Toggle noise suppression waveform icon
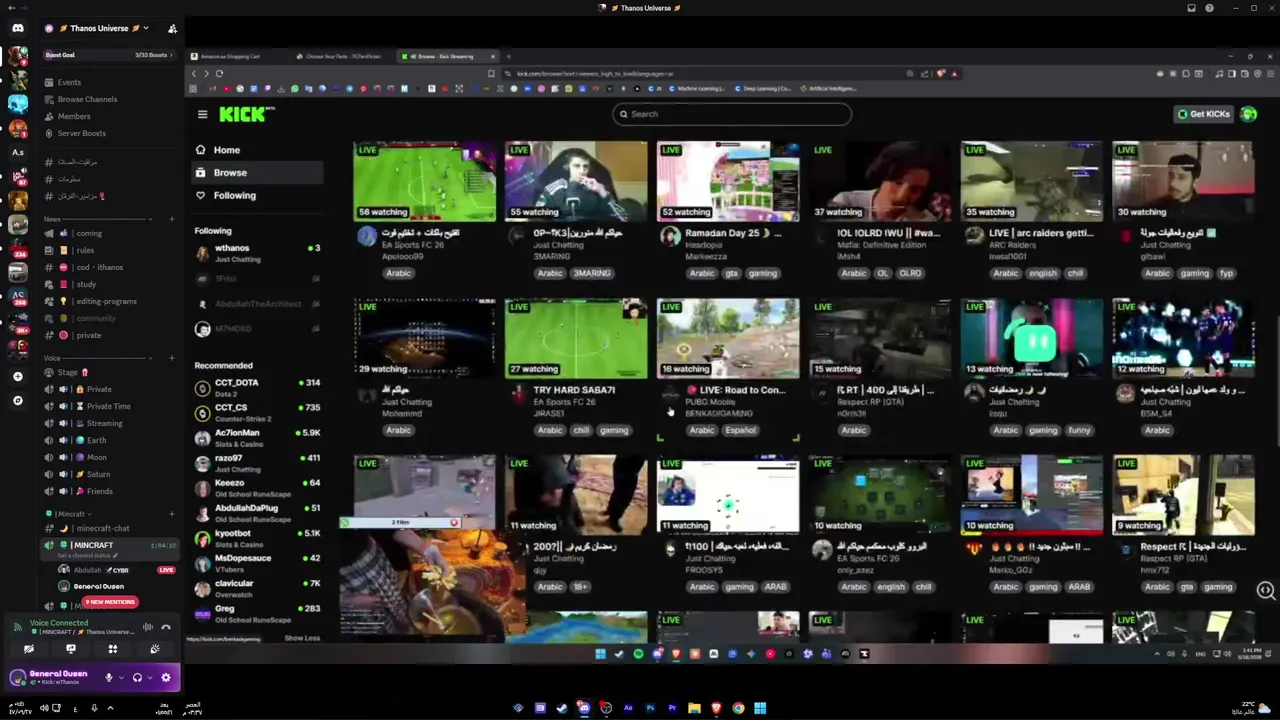The image size is (1280, 720). coord(148,627)
